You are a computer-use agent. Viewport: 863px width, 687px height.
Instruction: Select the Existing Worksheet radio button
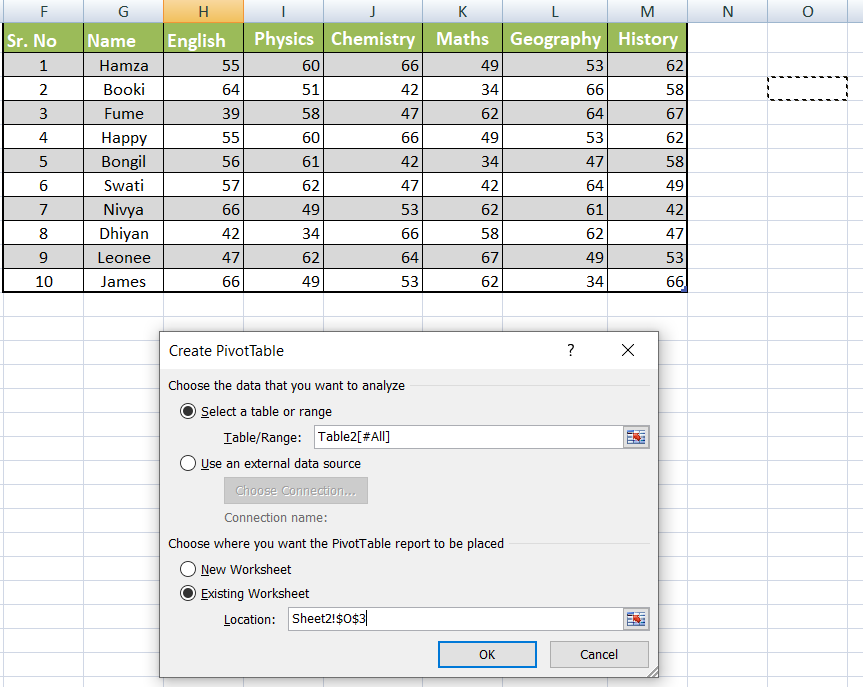click(188, 593)
